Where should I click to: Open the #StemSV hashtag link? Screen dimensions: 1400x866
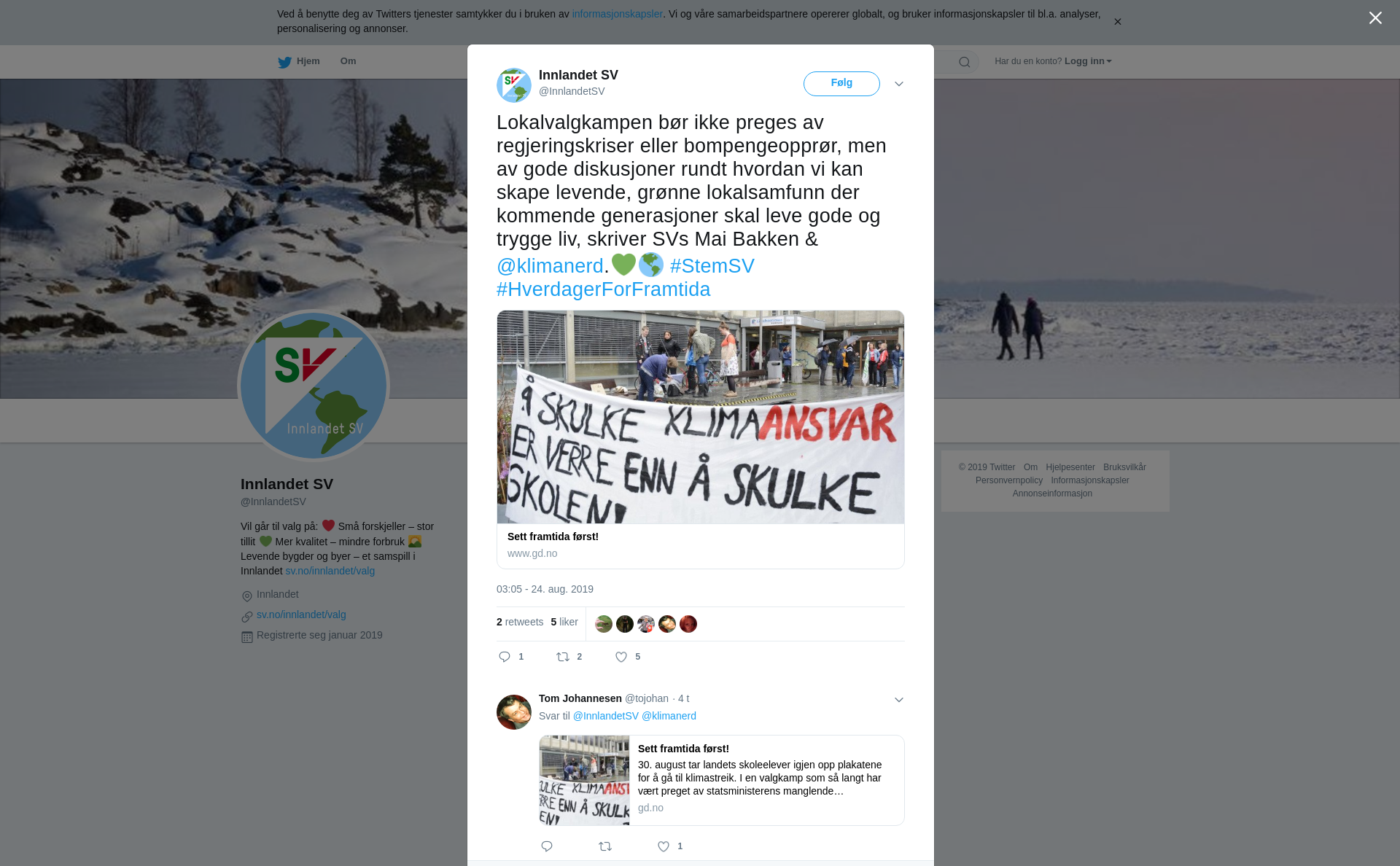point(712,266)
